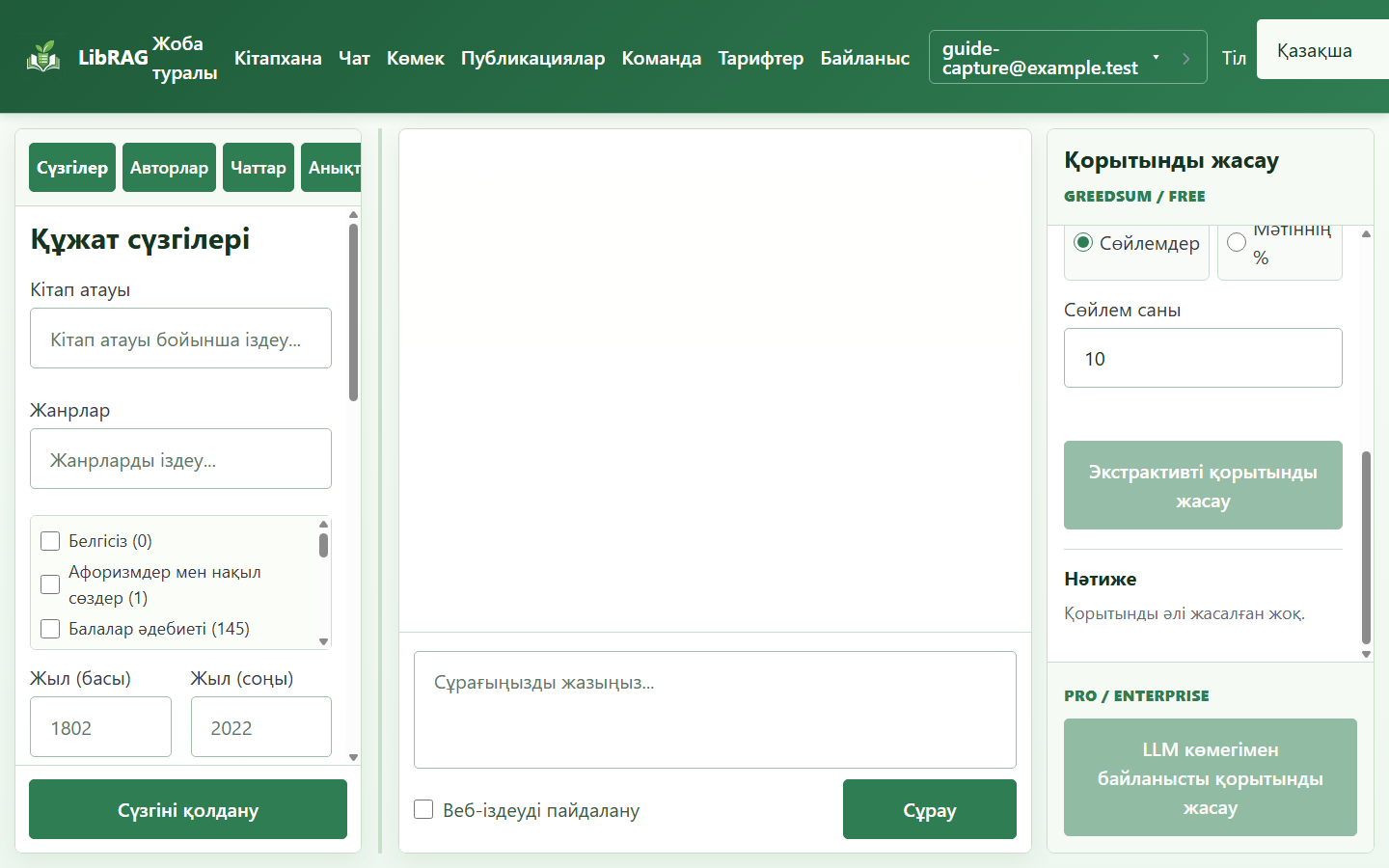
Task: Click the LibRAG brand name link
Action: pos(114,58)
